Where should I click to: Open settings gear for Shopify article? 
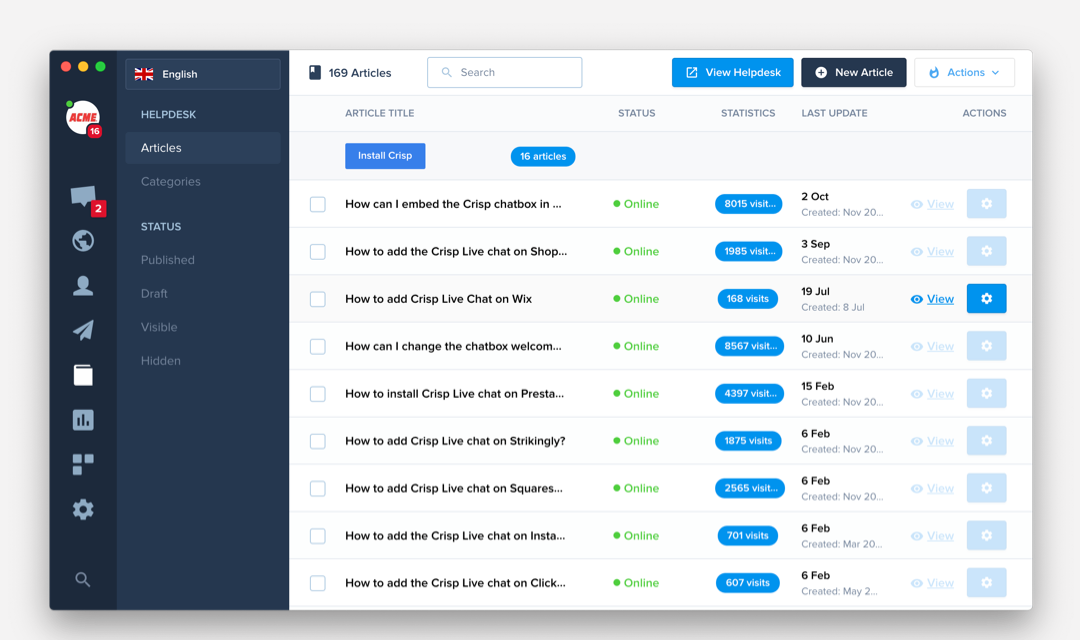click(x=986, y=251)
